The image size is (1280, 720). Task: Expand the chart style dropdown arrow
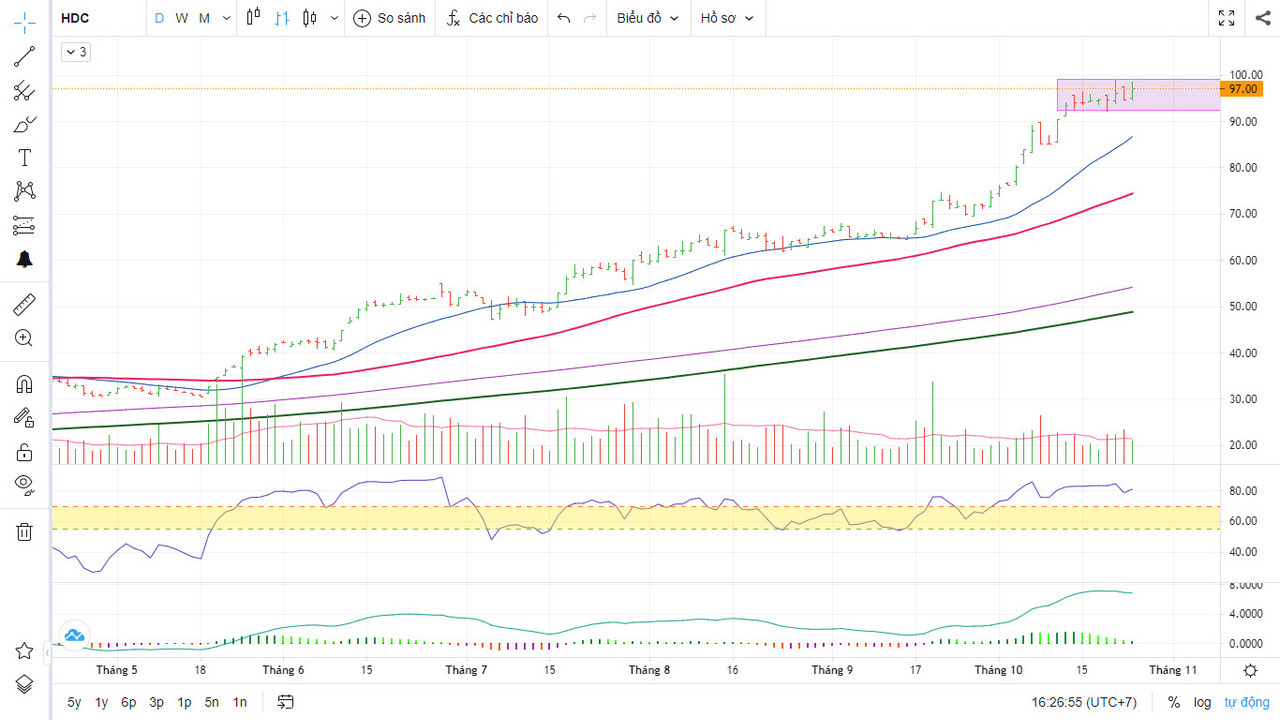tap(334, 18)
